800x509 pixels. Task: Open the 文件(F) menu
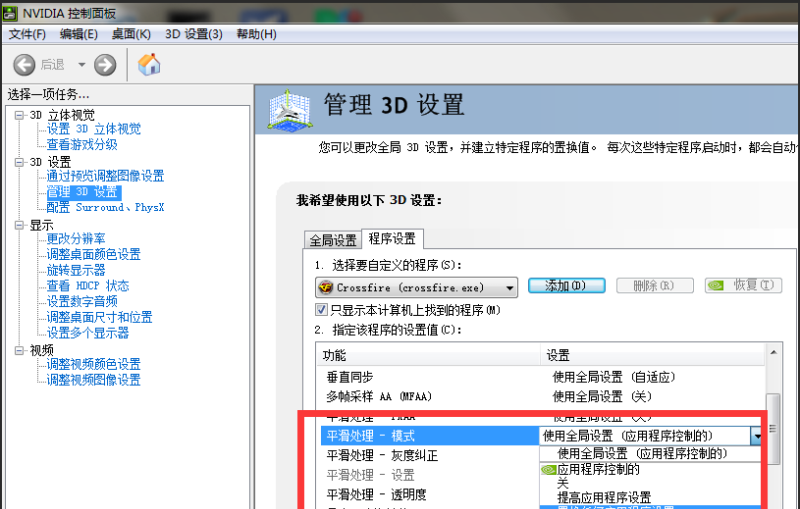[28, 34]
